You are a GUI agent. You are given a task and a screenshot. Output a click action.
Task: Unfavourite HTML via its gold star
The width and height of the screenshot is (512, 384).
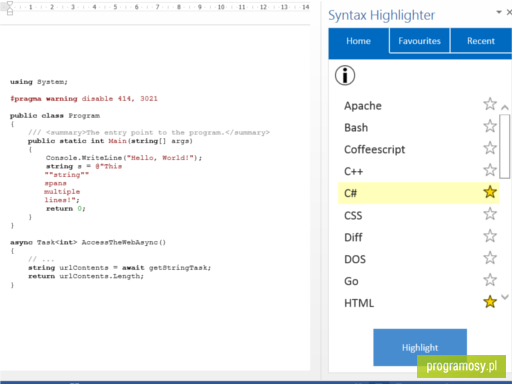pos(490,302)
